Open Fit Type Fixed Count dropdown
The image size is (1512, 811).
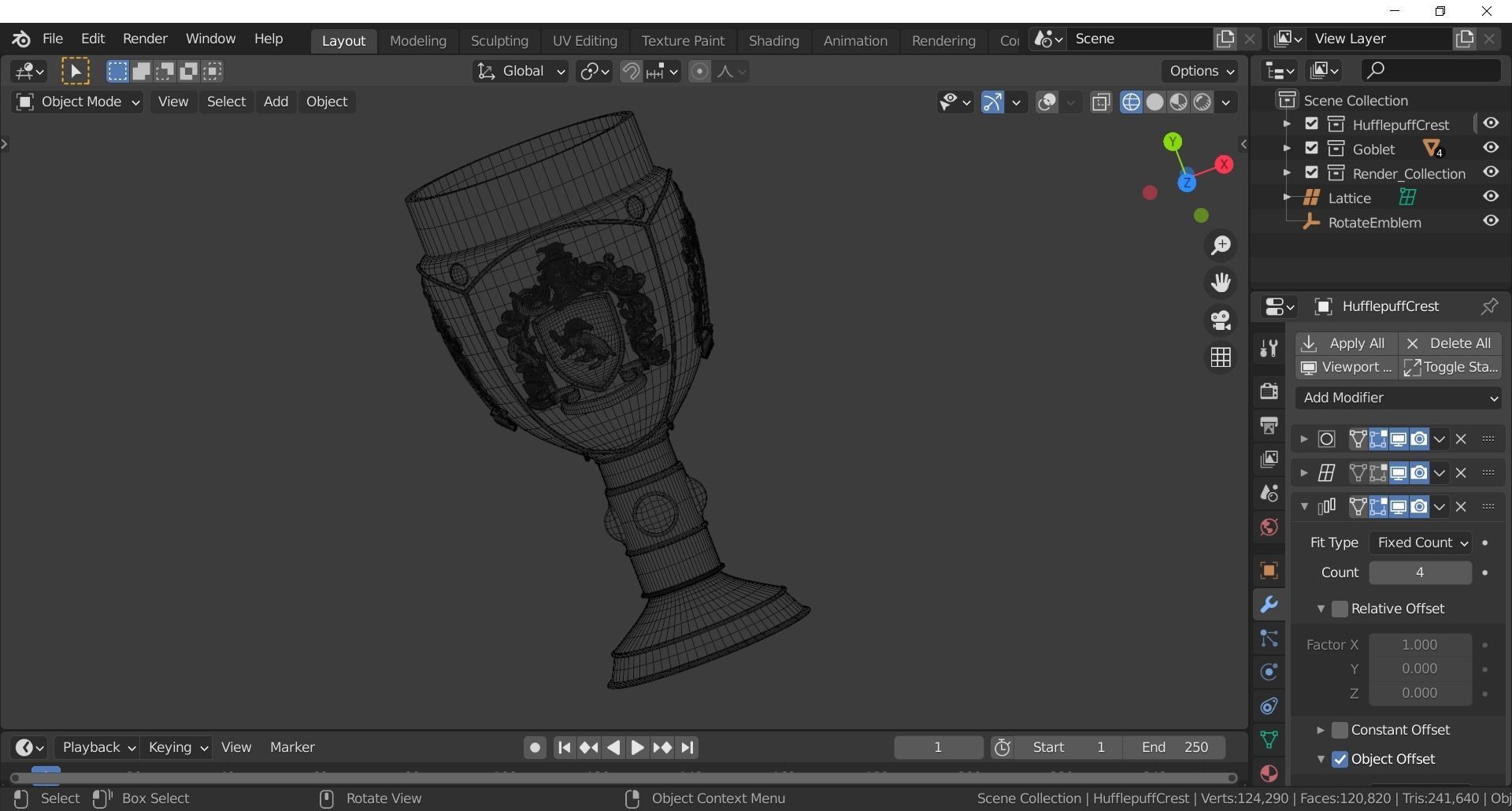point(1420,543)
